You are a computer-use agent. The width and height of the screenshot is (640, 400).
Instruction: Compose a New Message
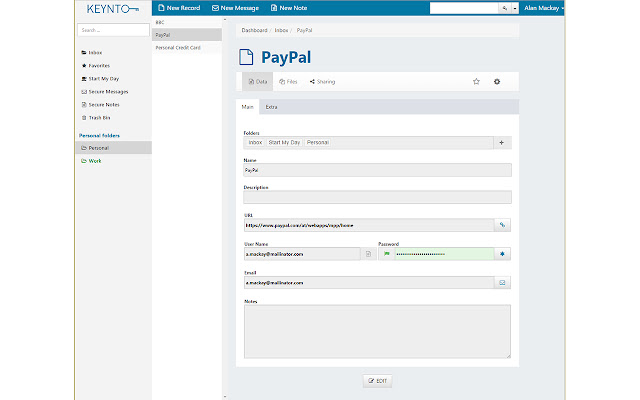tap(235, 8)
